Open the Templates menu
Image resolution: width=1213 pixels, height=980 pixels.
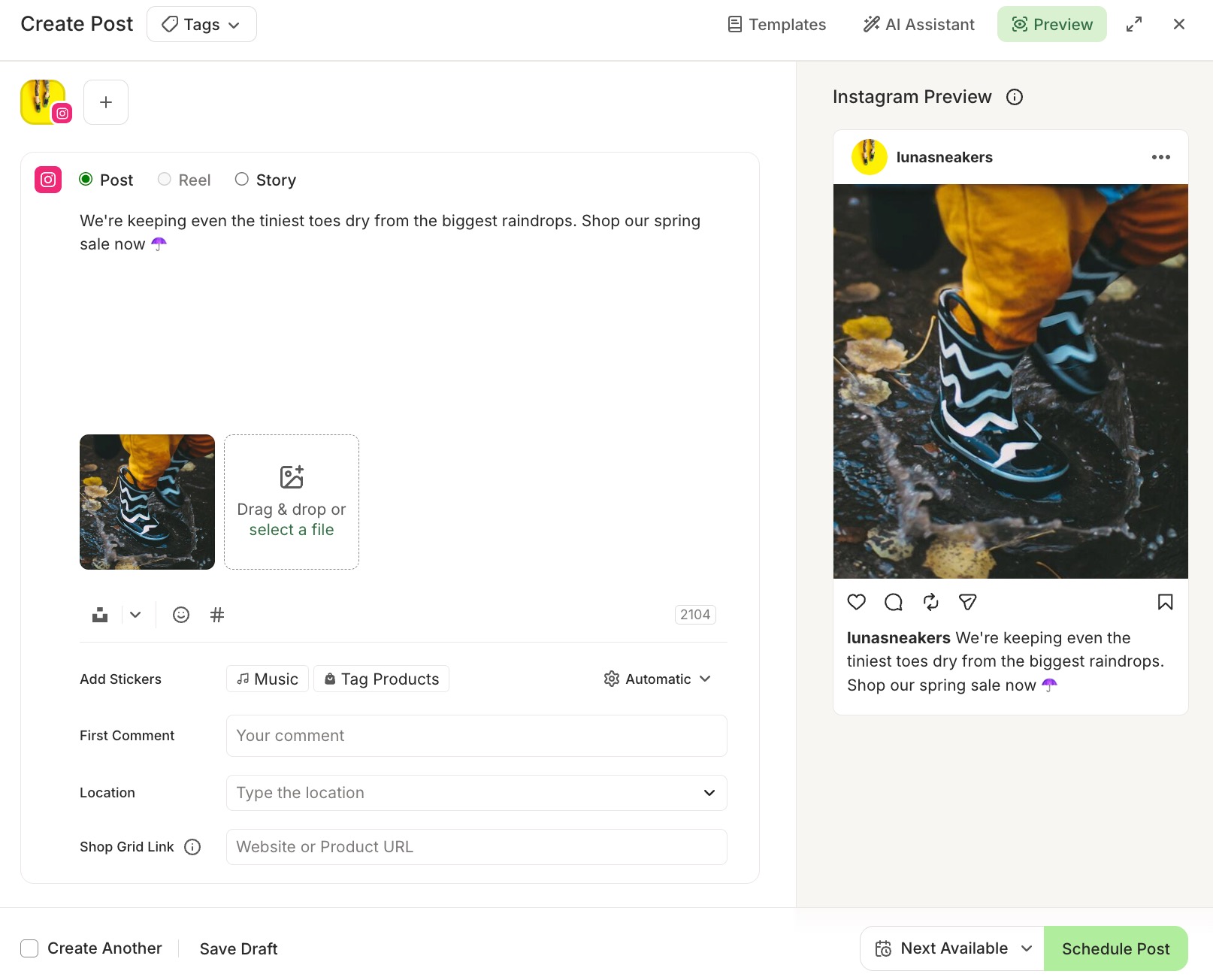[x=776, y=23]
